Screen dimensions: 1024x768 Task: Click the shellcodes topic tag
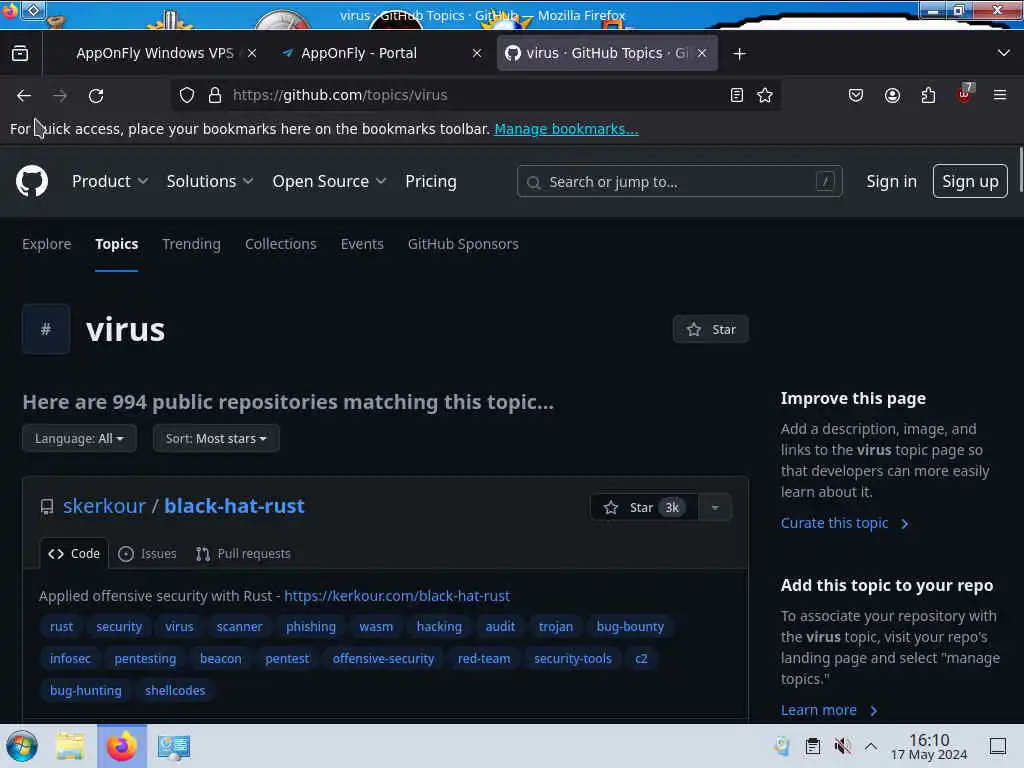pyautogui.click(x=175, y=691)
